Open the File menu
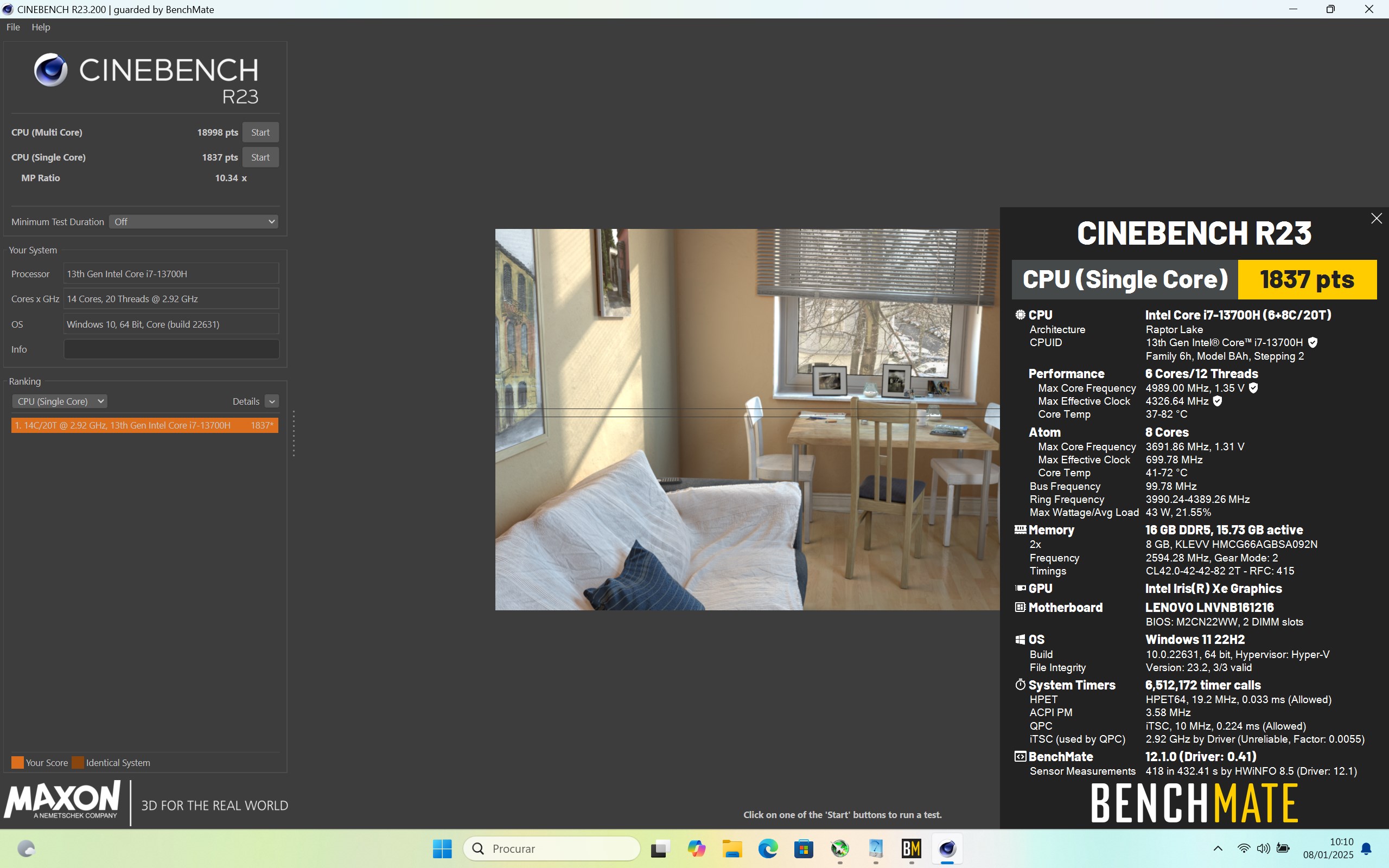 tap(13, 27)
